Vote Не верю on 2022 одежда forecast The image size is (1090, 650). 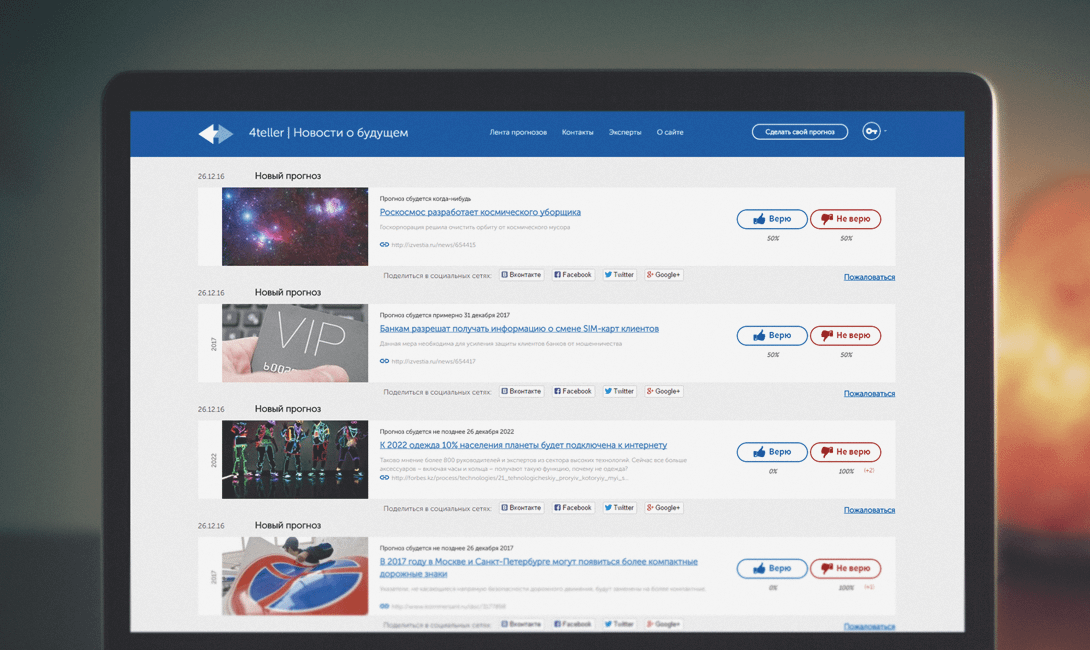tap(845, 452)
